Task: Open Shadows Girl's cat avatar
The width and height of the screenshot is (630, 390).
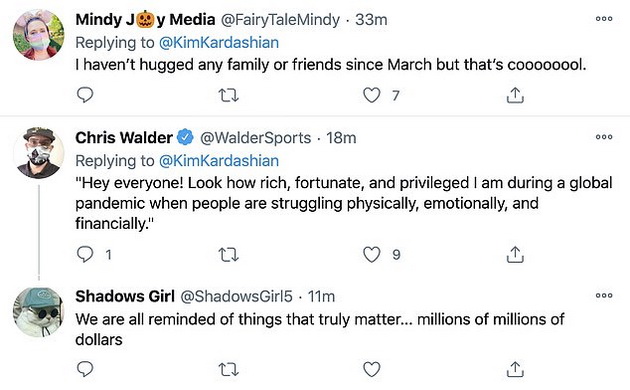Action: pyautogui.click(x=39, y=311)
